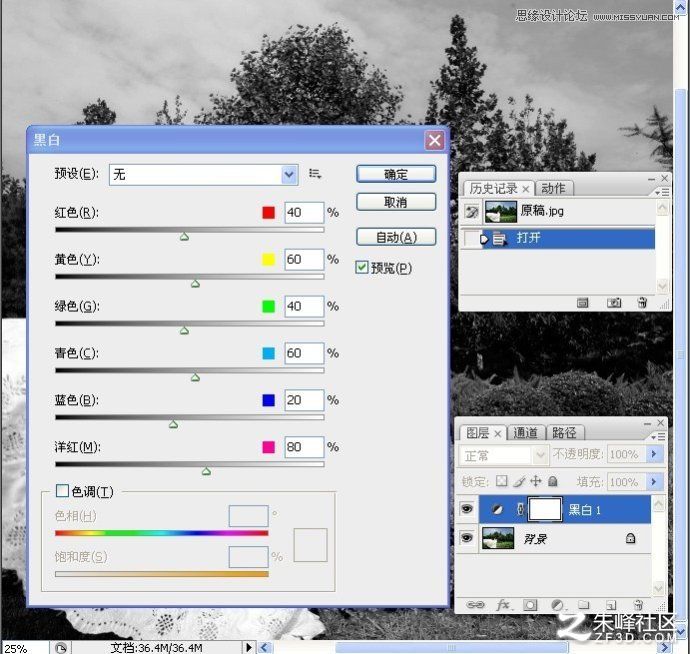Lock all padlock icon
690x654 pixels.
coord(553,481)
